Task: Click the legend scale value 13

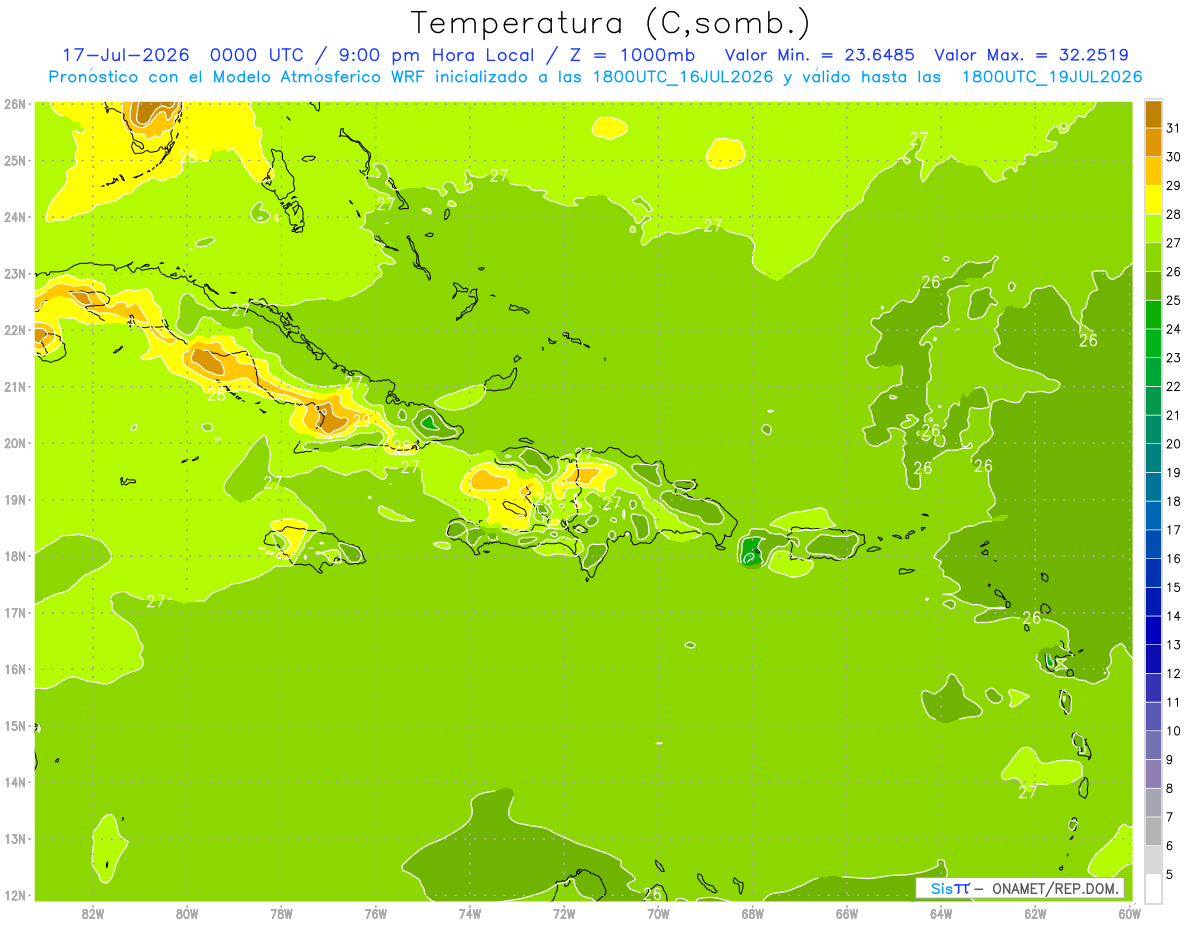Action: pos(1173,645)
